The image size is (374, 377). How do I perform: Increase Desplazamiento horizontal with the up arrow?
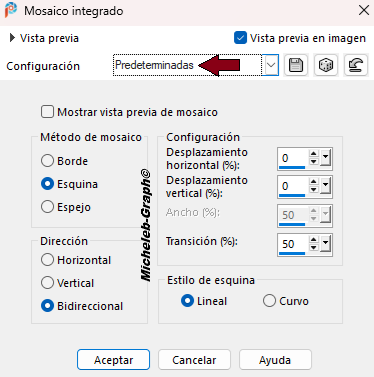[313, 154]
